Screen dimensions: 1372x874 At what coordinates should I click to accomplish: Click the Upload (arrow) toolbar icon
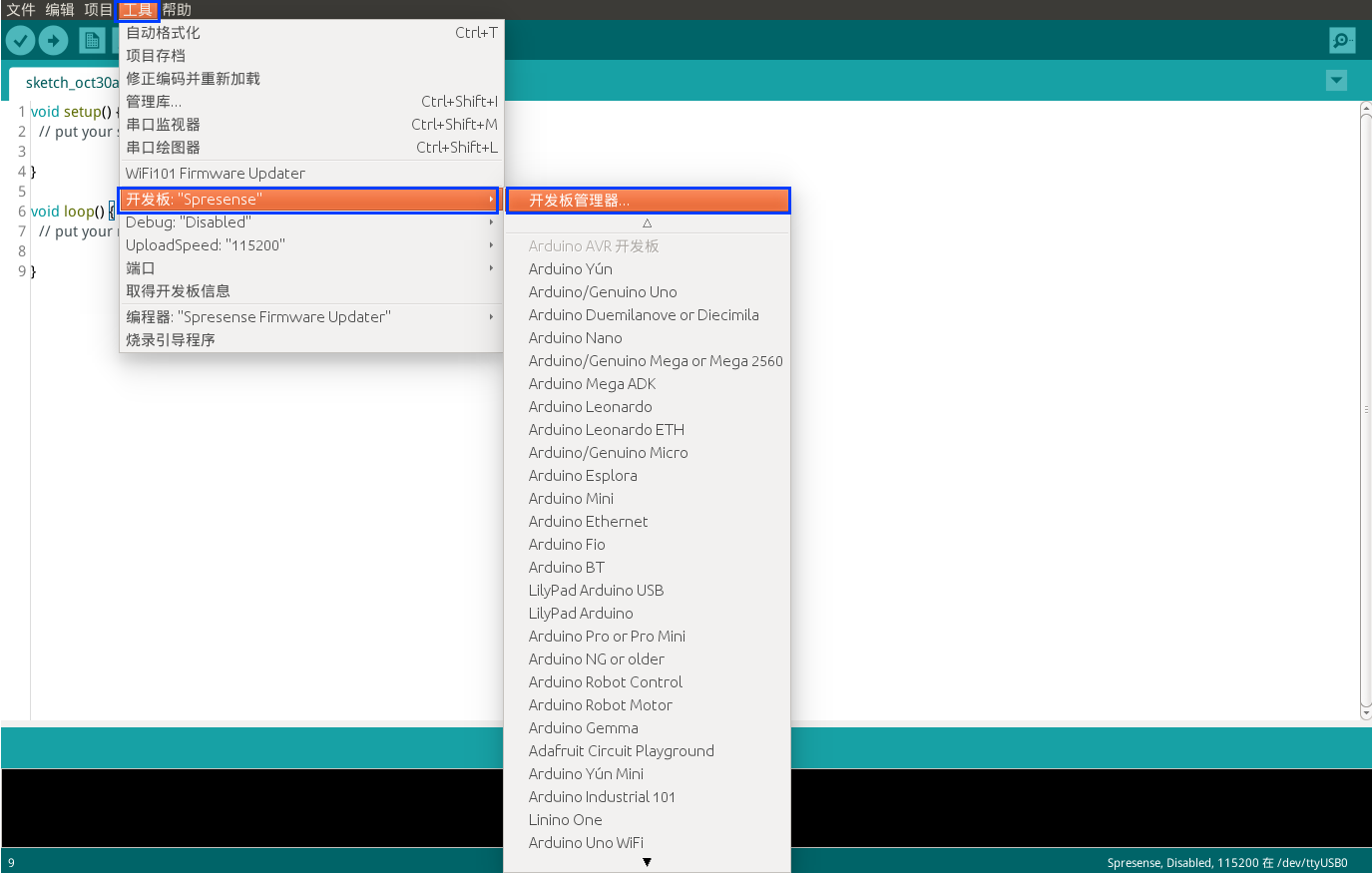53,40
